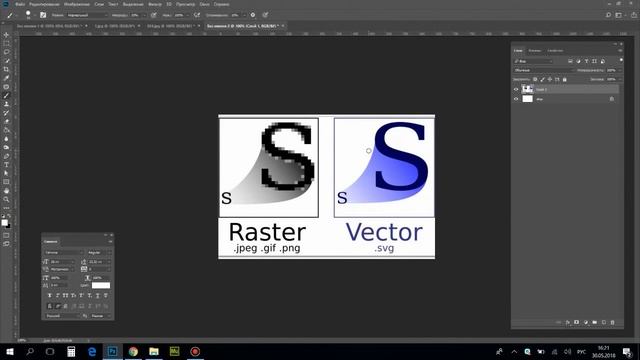This screenshot has width=640, height=360.
Task: Open the Layers panel flyout menu
Action: pos(620,51)
